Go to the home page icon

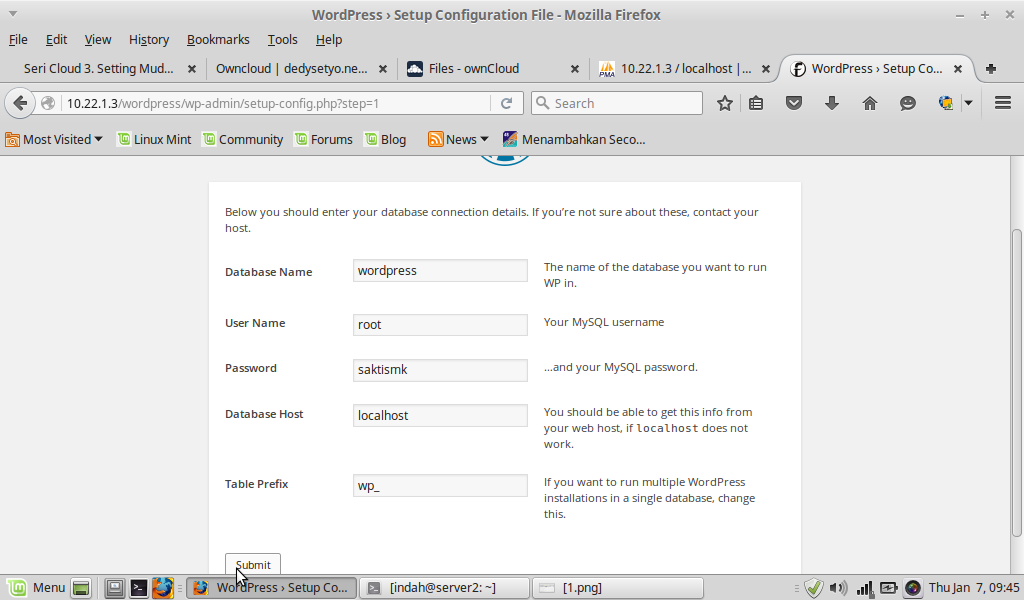click(x=869, y=103)
